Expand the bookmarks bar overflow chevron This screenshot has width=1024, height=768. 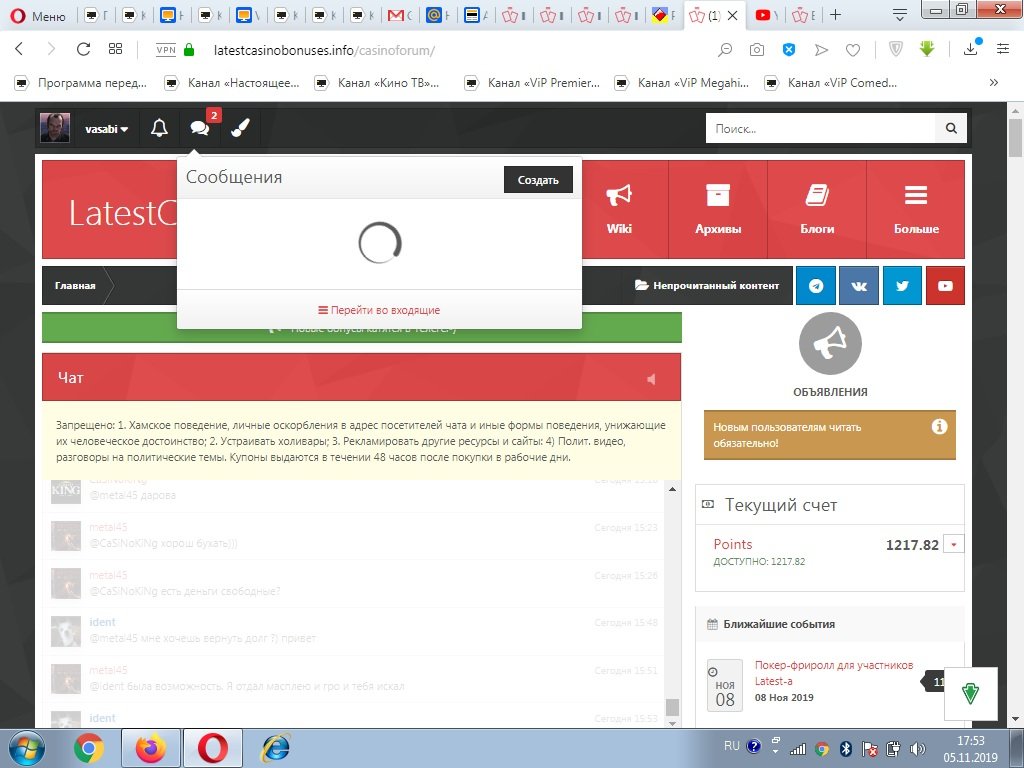pos(993,83)
